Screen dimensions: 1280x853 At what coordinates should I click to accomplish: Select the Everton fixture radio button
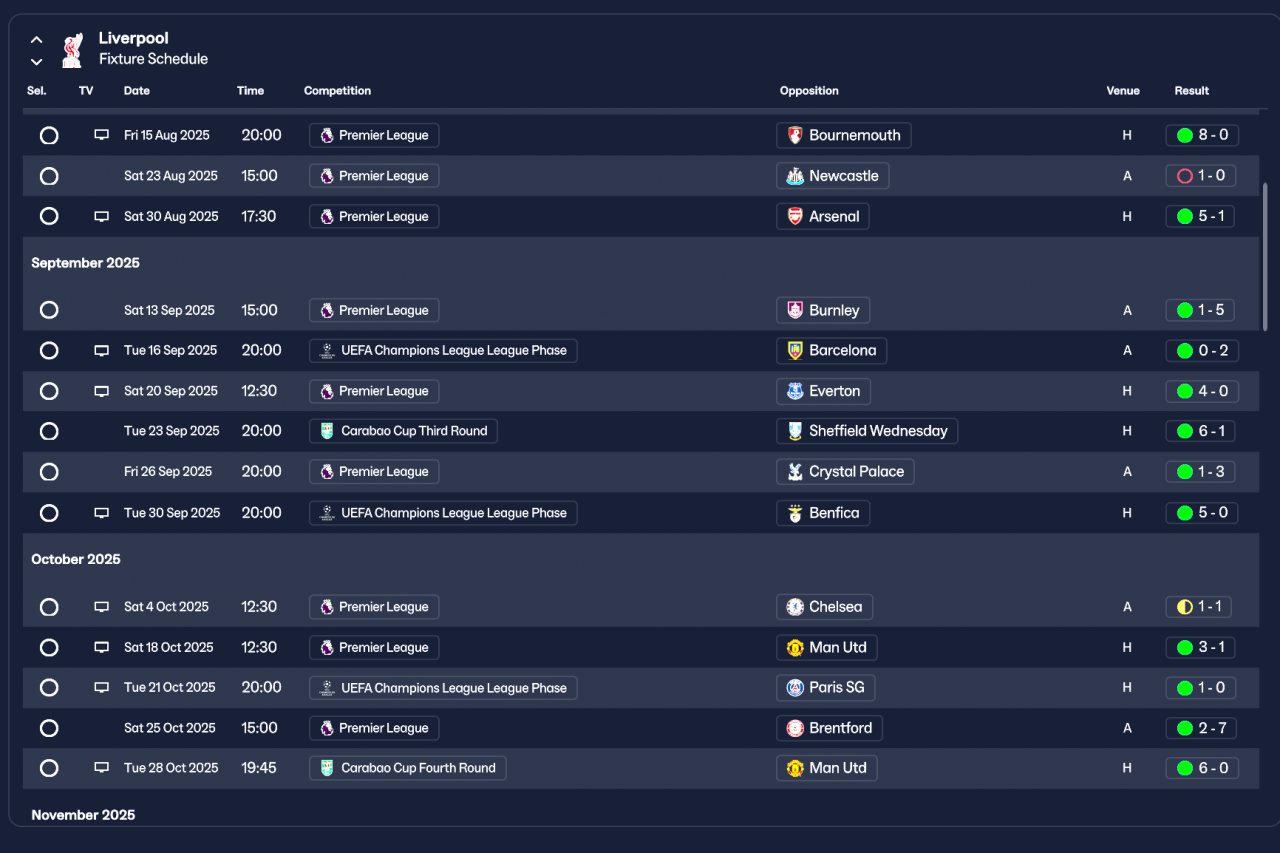(49, 391)
